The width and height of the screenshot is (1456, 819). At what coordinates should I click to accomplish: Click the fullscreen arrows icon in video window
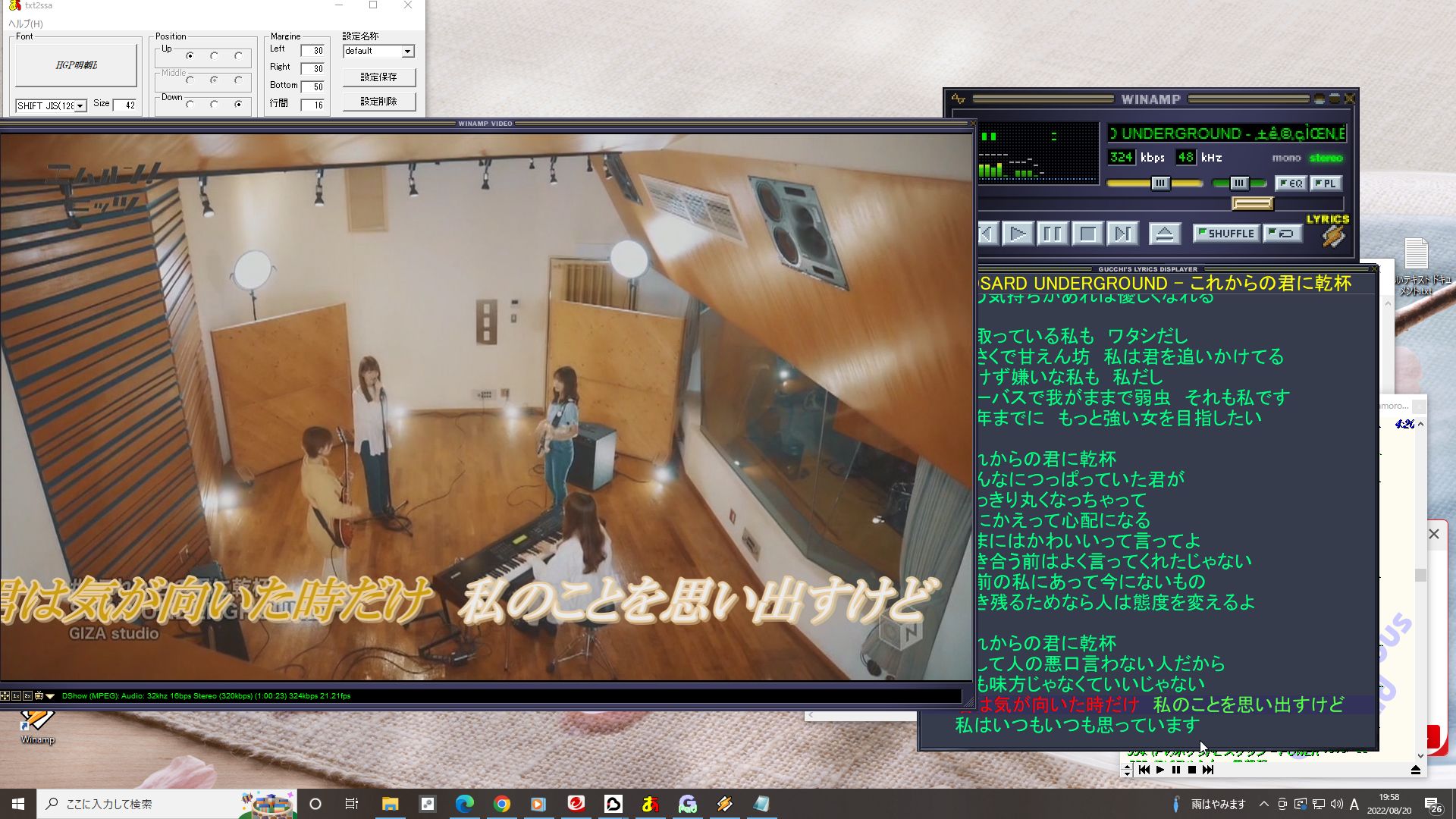tap(5, 695)
